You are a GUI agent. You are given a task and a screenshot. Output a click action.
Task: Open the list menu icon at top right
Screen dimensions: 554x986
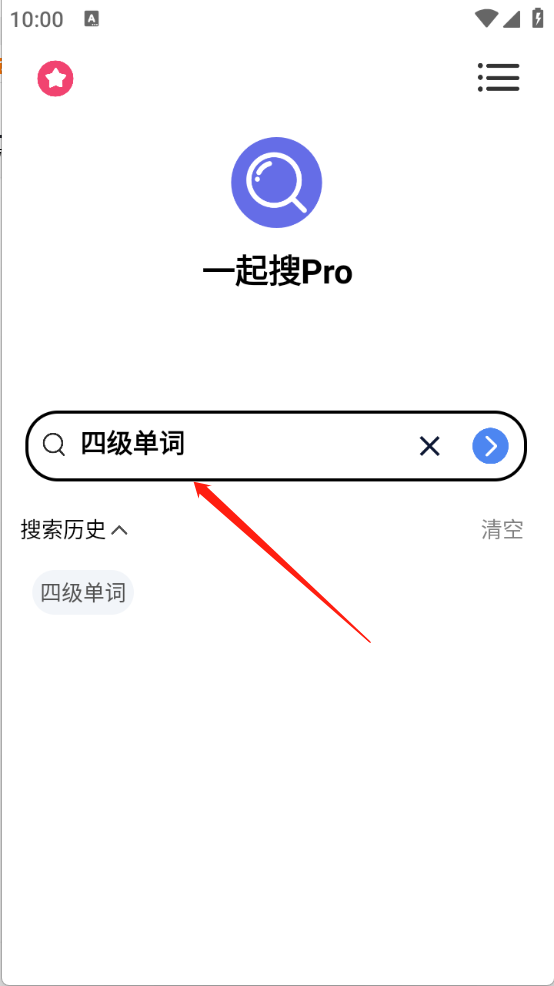[499, 77]
